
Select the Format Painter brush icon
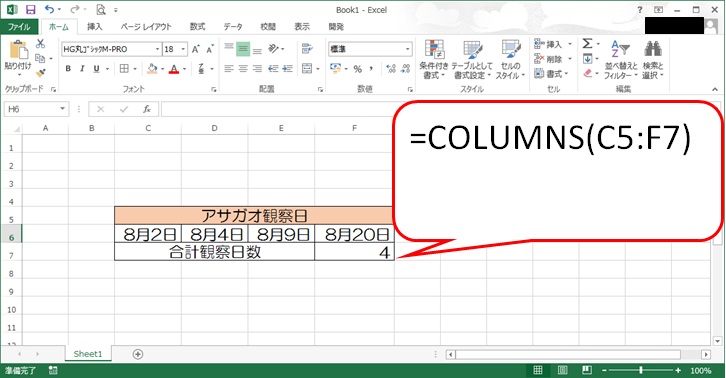pos(40,73)
